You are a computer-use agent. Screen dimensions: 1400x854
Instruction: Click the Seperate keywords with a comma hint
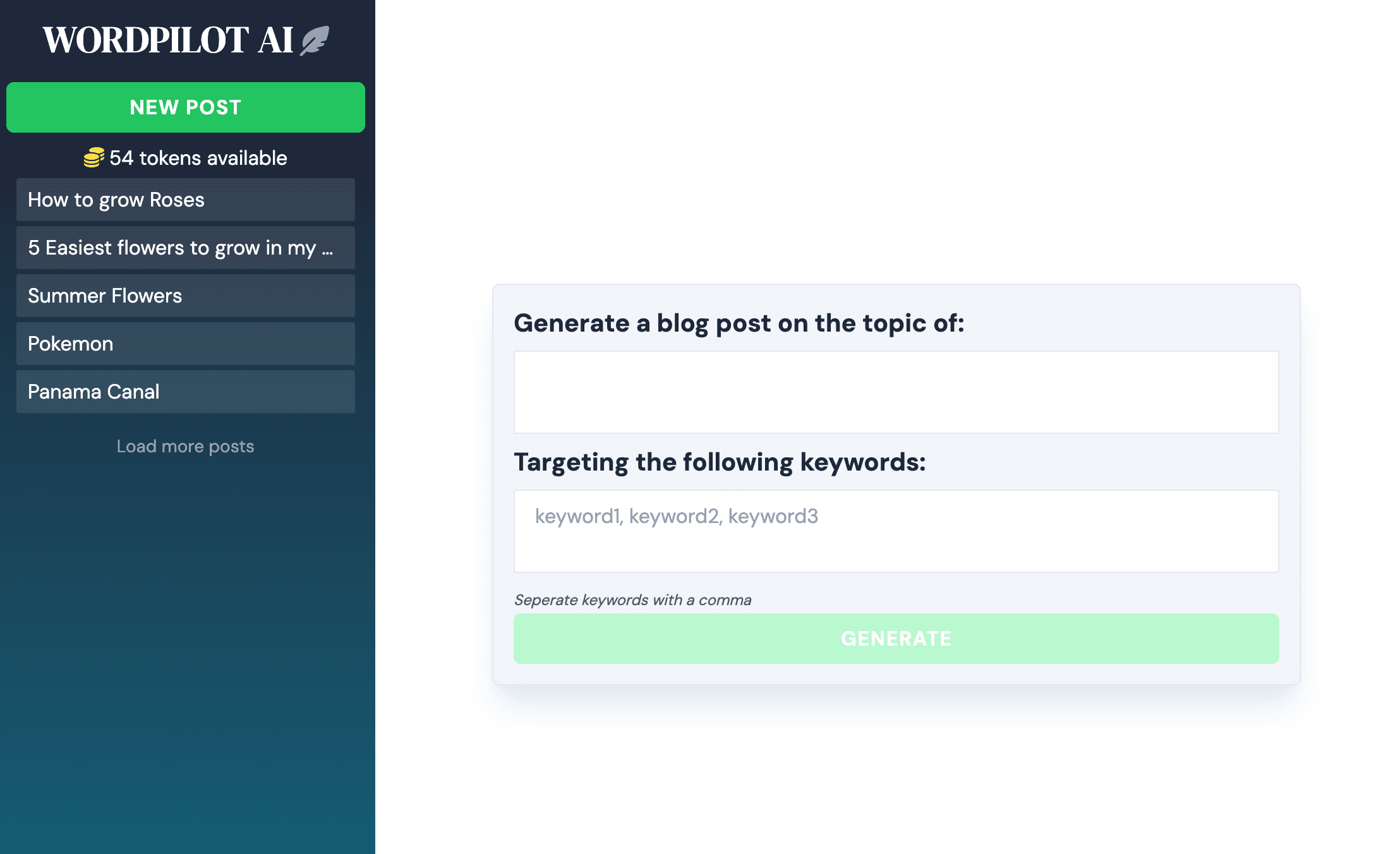(x=632, y=600)
